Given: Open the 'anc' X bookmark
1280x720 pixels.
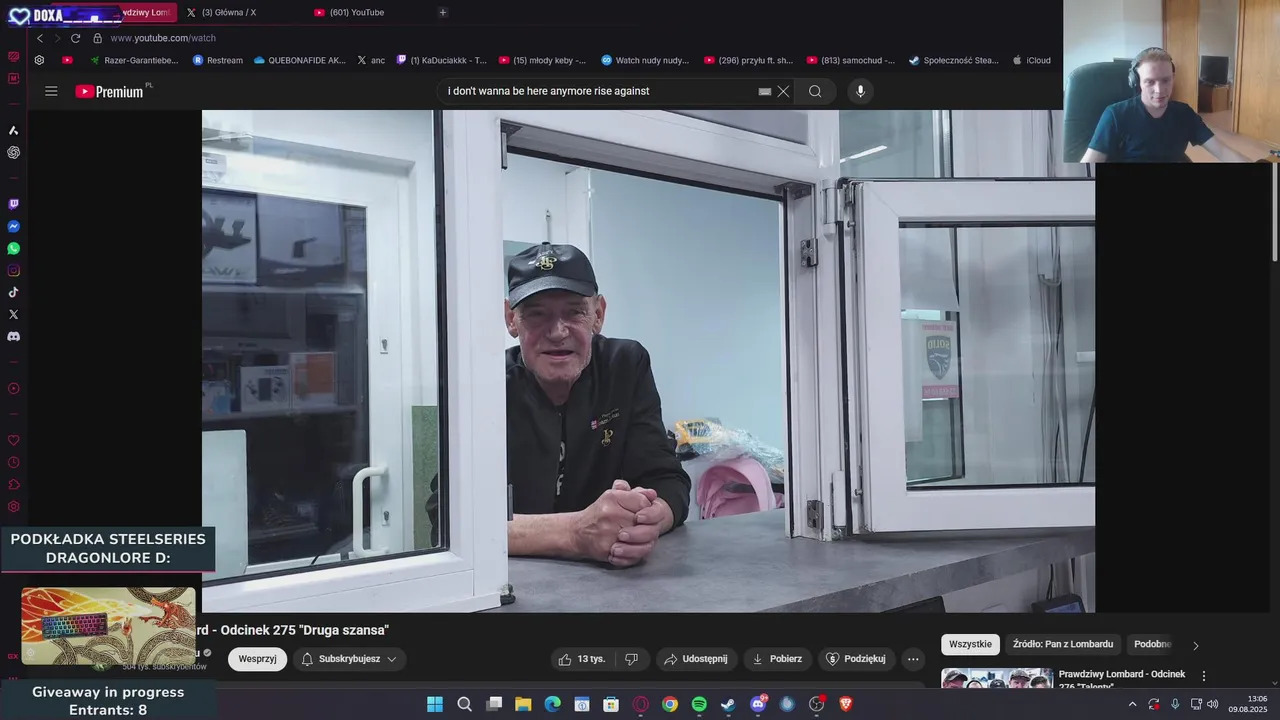Looking at the screenshot, I should click(370, 60).
